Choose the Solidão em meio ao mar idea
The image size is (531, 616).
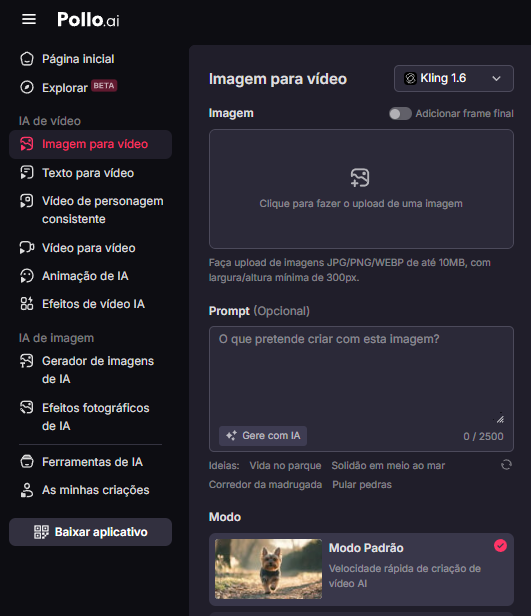tap(388, 466)
